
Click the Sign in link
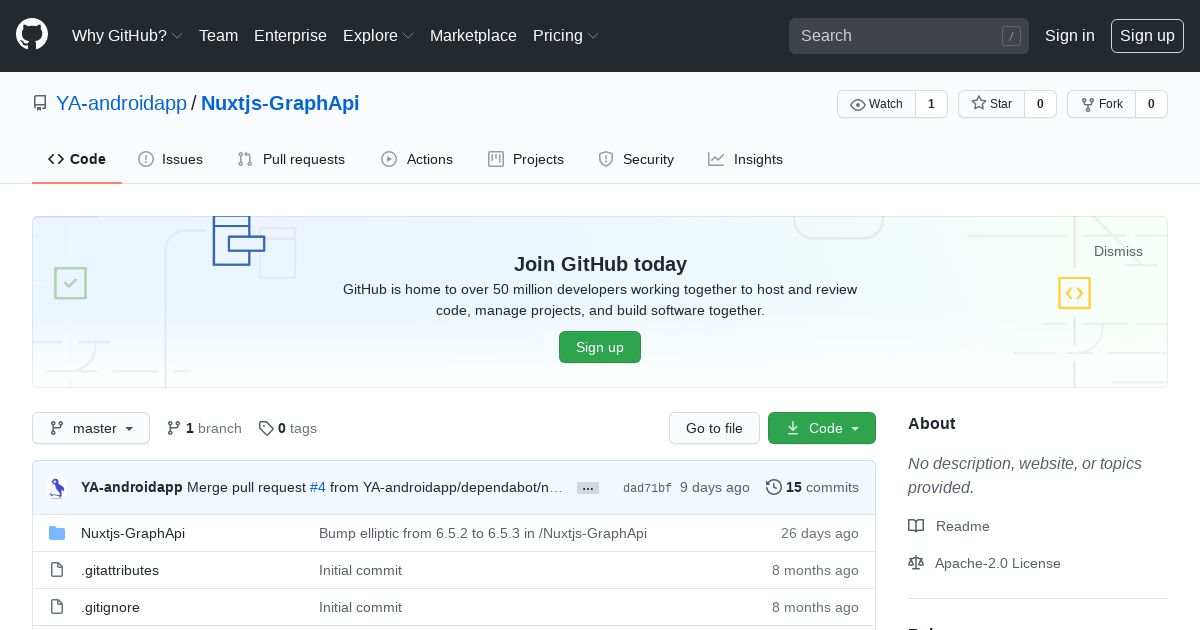click(x=1070, y=35)
